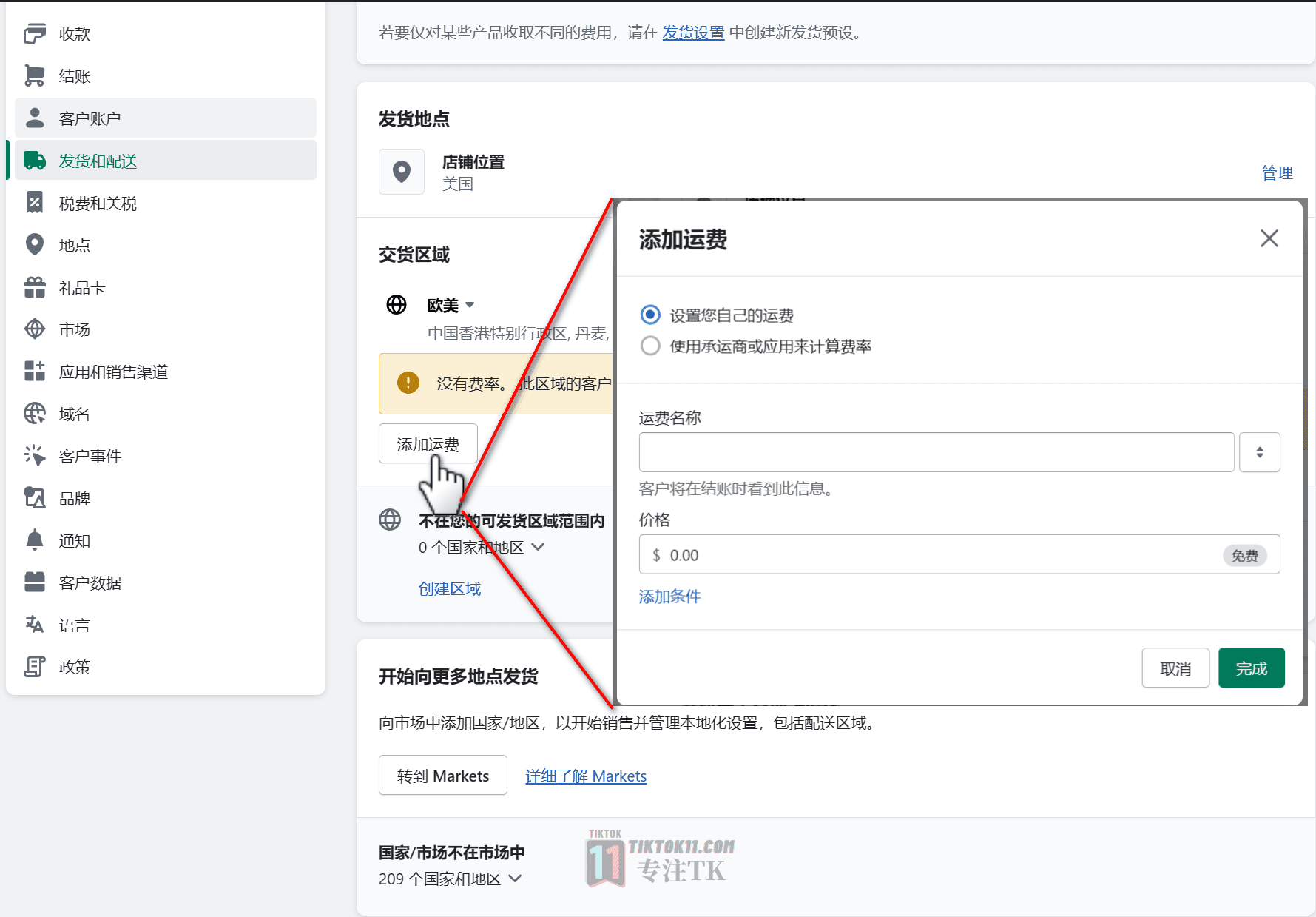Click the 国家/市场不在市场中 heading text

pos(452,853)
